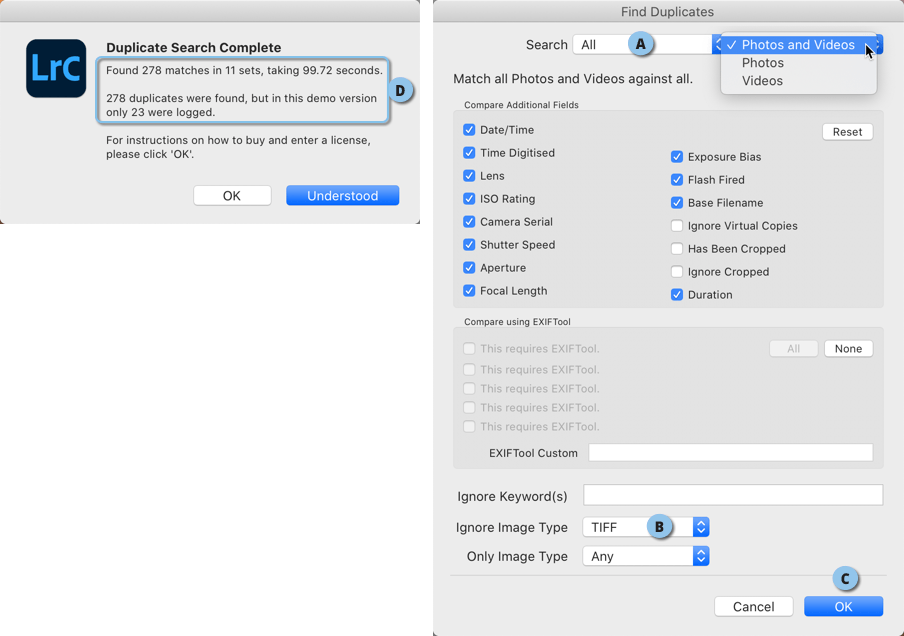Image resolution: width=904 pixels, height=636 pixels.
Task: Toggle the Flash Fired checkbox
Action: [677, 180]
